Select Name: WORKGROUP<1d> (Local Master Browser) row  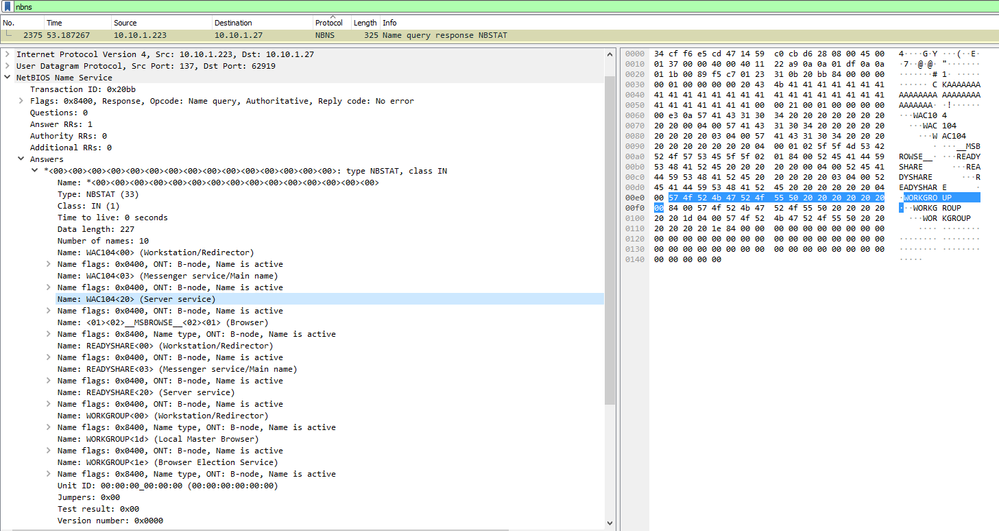tap(158, 439)
